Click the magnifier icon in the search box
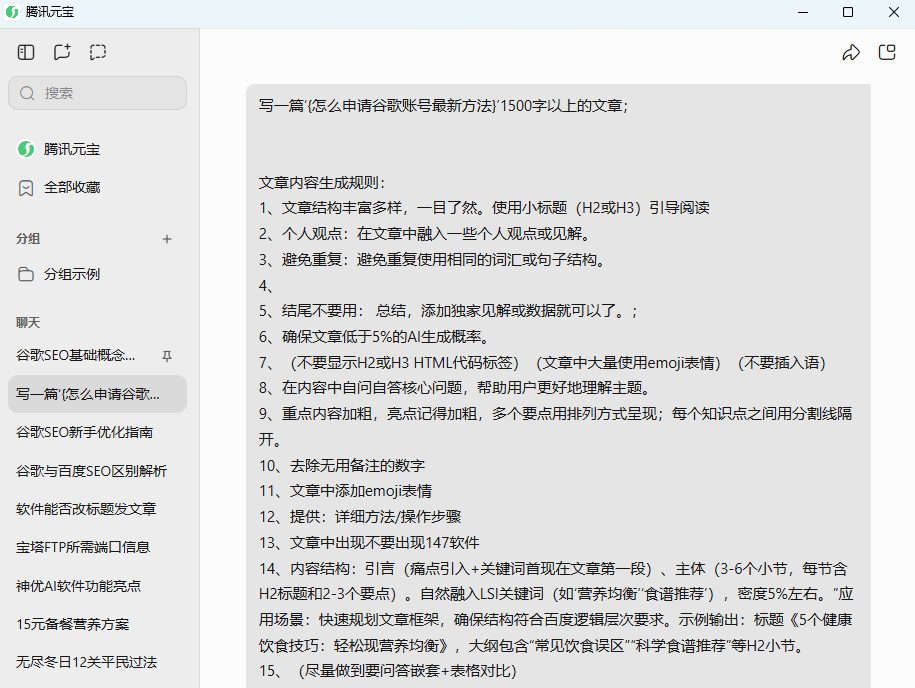This screenshot has width=915, height=688. 27,93
